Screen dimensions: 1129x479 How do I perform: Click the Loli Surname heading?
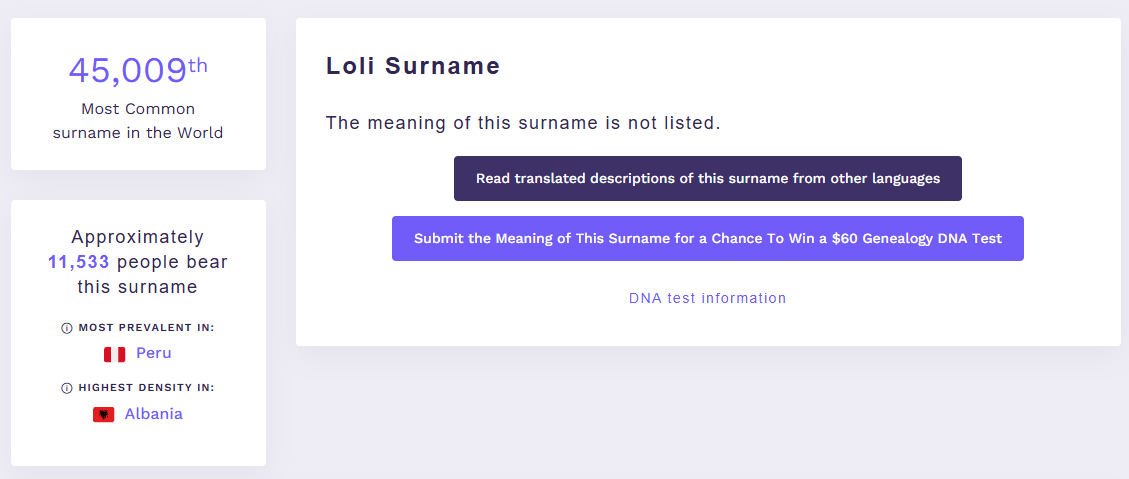point(413,66)
